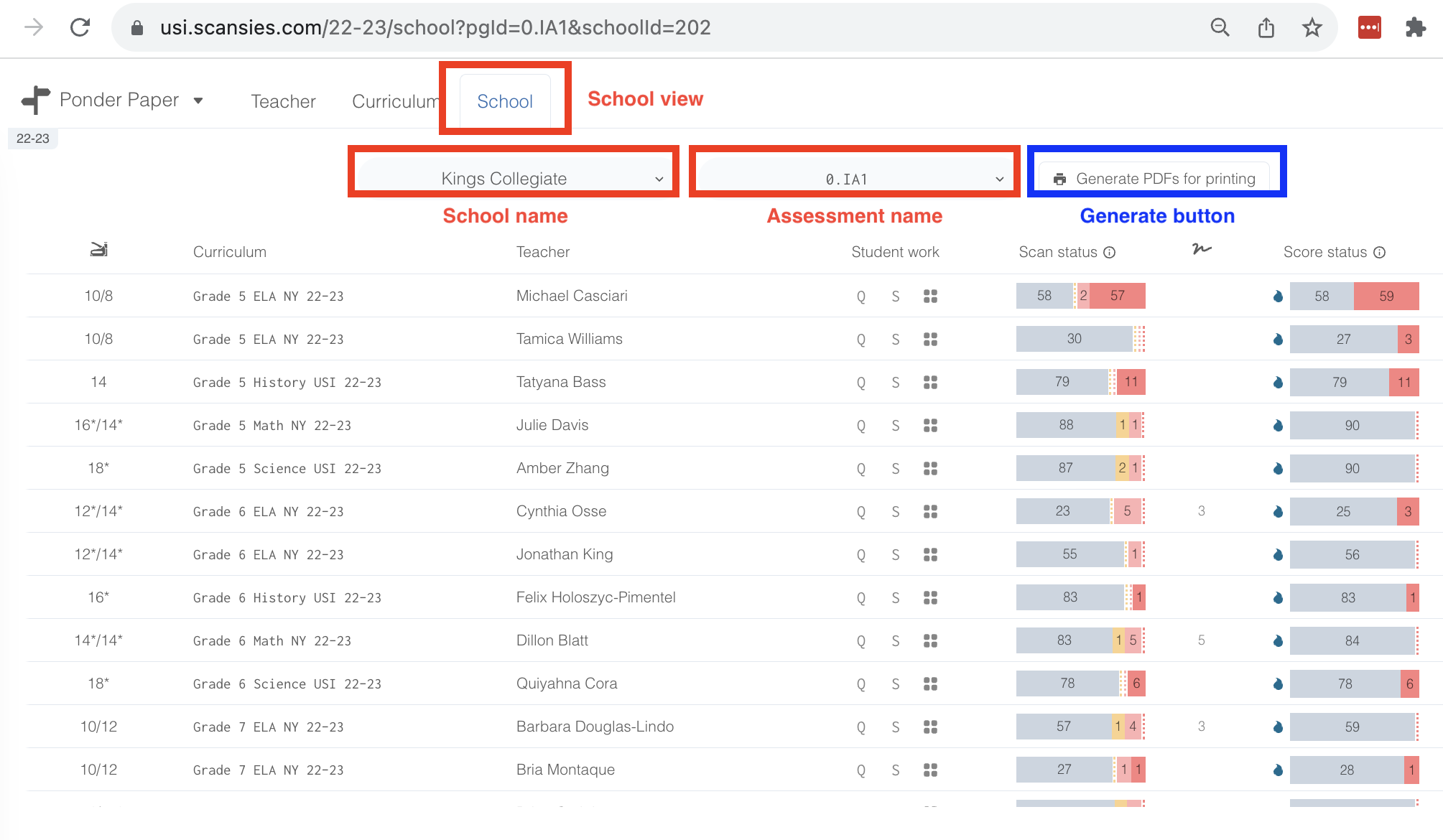Click Grade 5 History USI 22-23 curriculum
This screenshot has width=1443, height=840.
[x=287, y=383]
